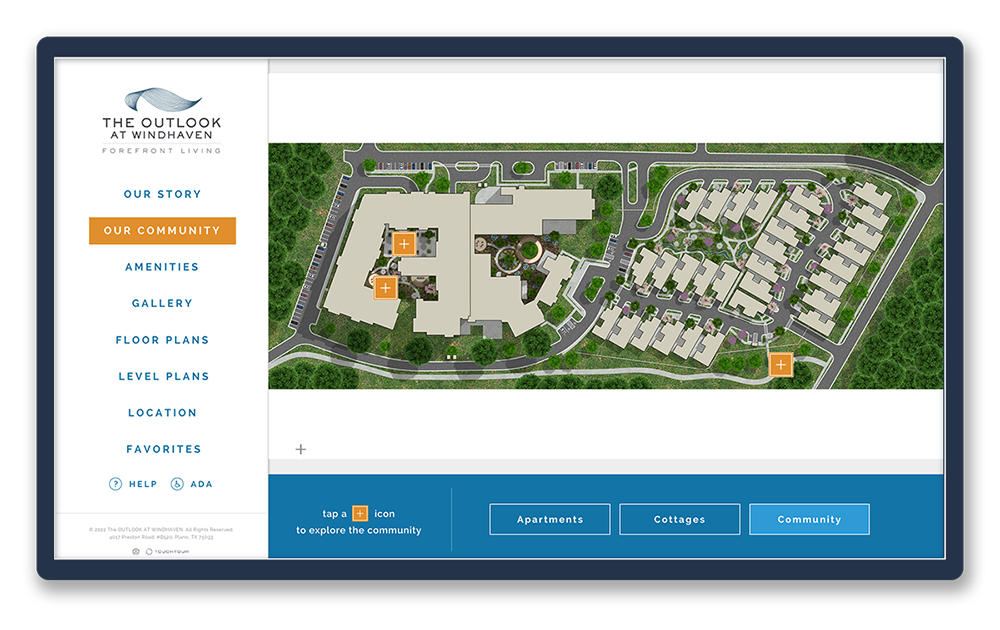Screen dimensions: 1000x630
Task: Open the Level Plans page
Action: [163, 376]
